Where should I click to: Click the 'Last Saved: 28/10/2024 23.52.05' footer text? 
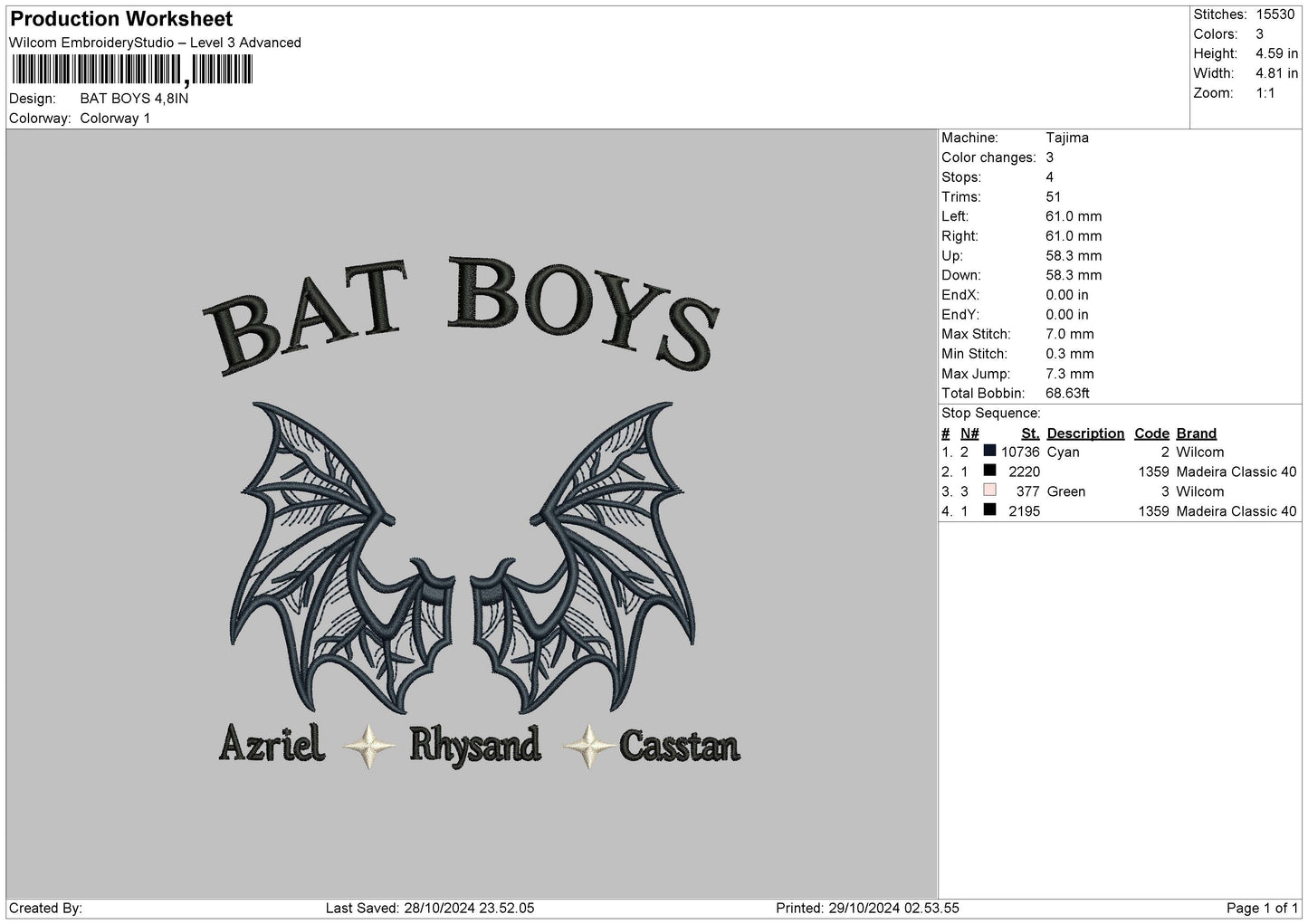point(430,908)
